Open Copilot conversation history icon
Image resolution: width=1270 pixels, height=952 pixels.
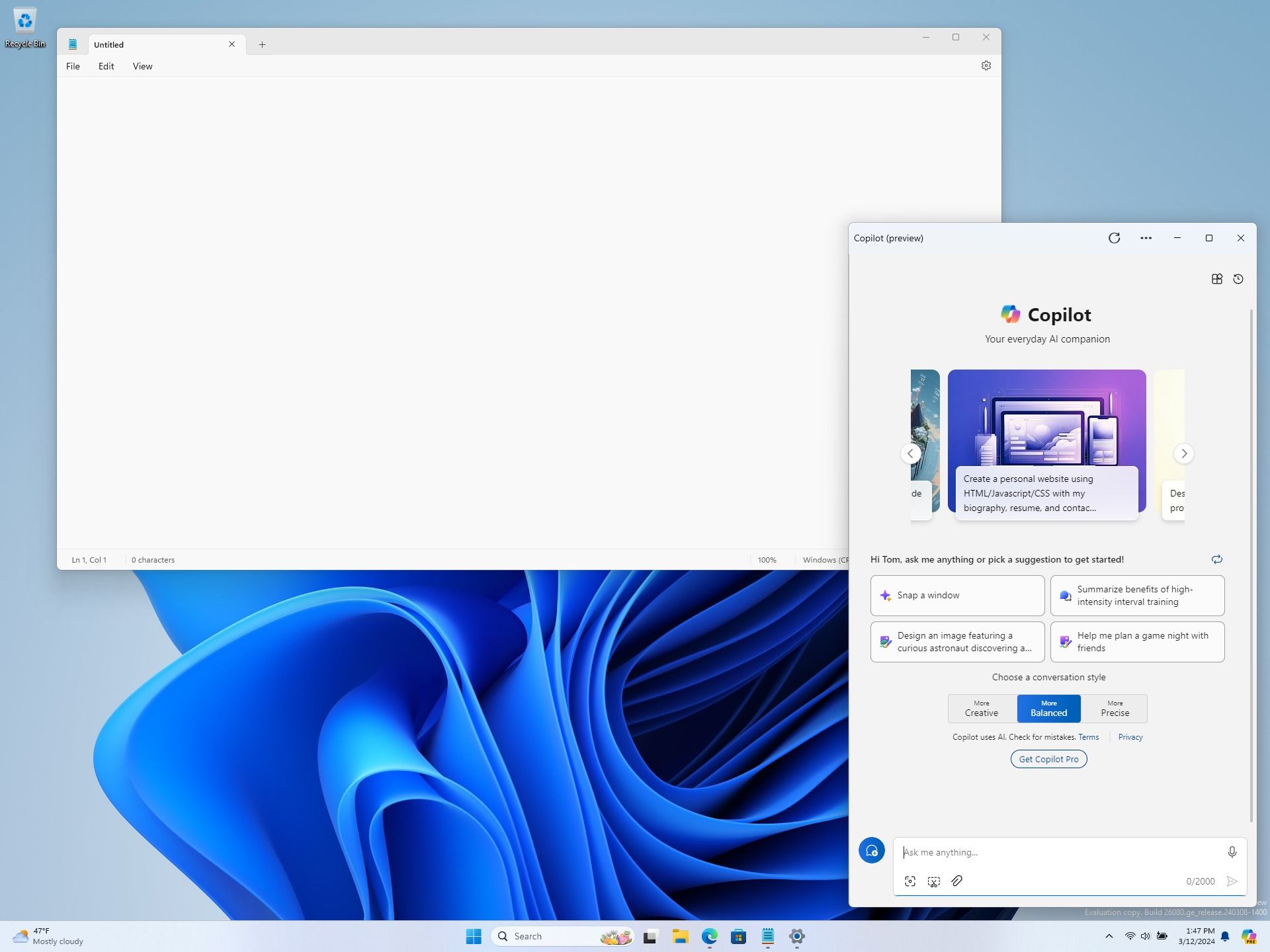pyautogui.click(x=1238, y=278)
